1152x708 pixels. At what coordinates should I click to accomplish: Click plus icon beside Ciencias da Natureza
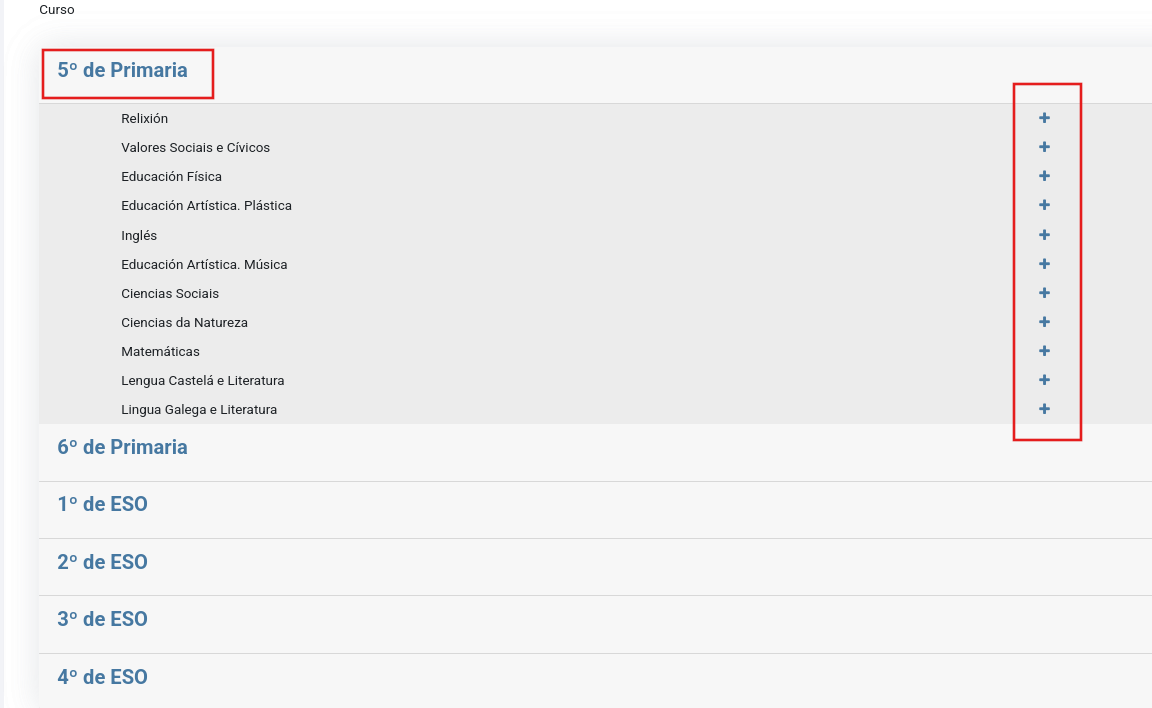(1044, 322)
